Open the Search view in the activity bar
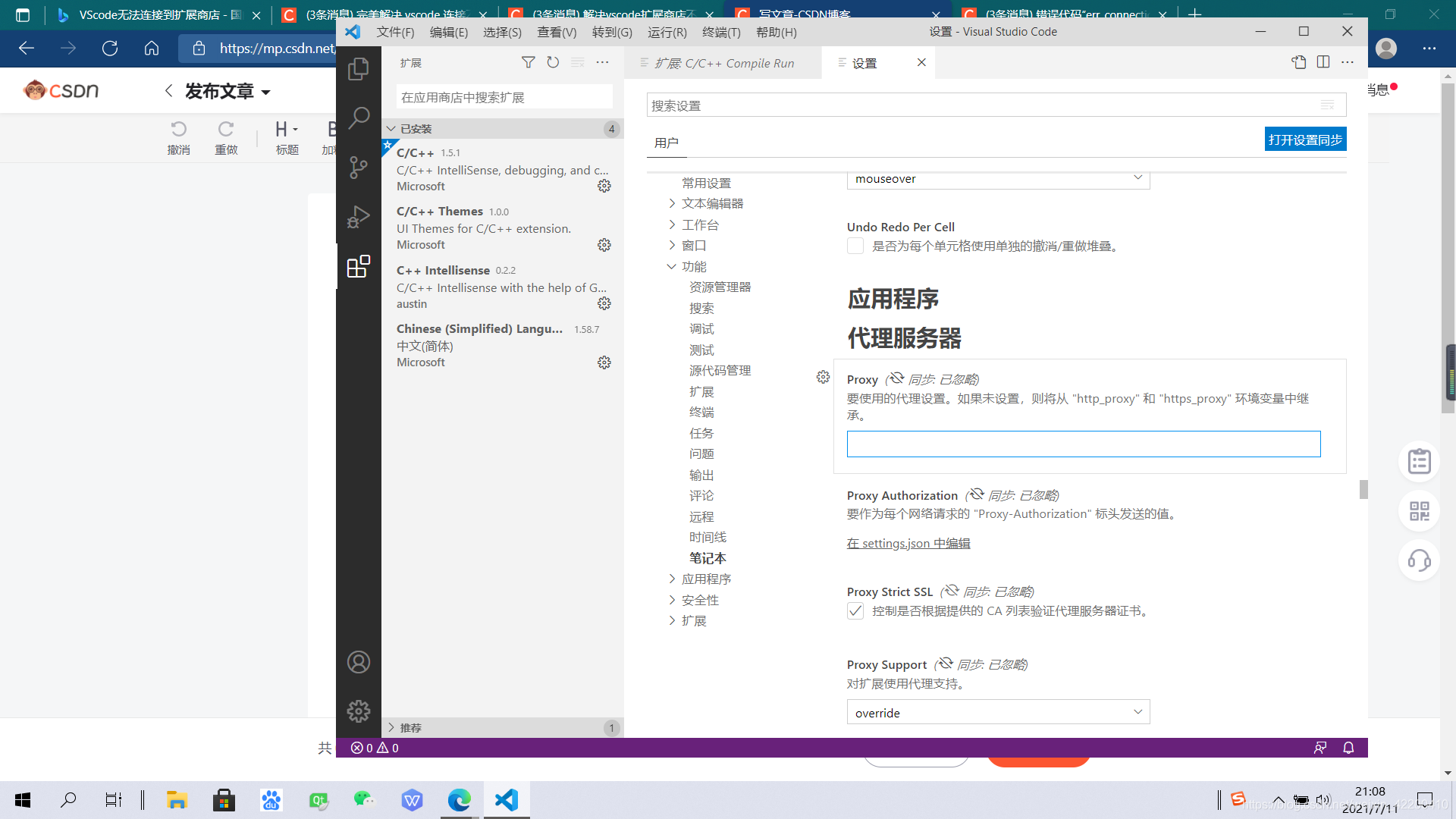 pyautogui.click(x=358, y=118)
